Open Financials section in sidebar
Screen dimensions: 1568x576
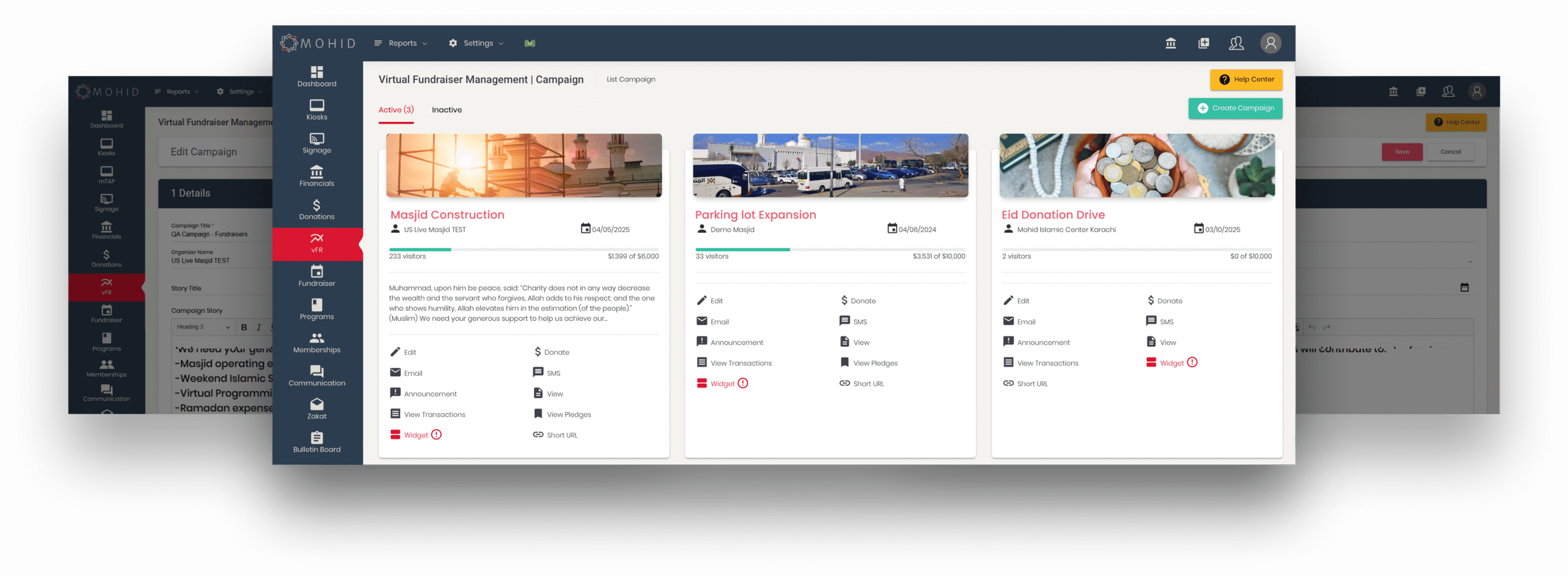coord(317,176)
